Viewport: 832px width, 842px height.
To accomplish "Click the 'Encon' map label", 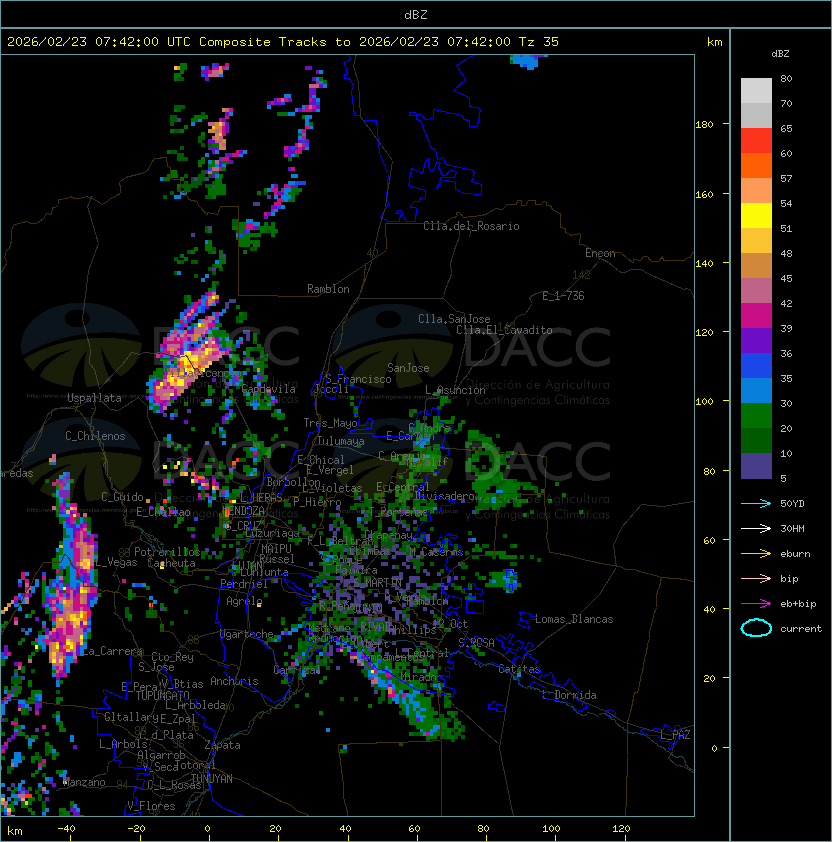I will [x=600, y=253].
